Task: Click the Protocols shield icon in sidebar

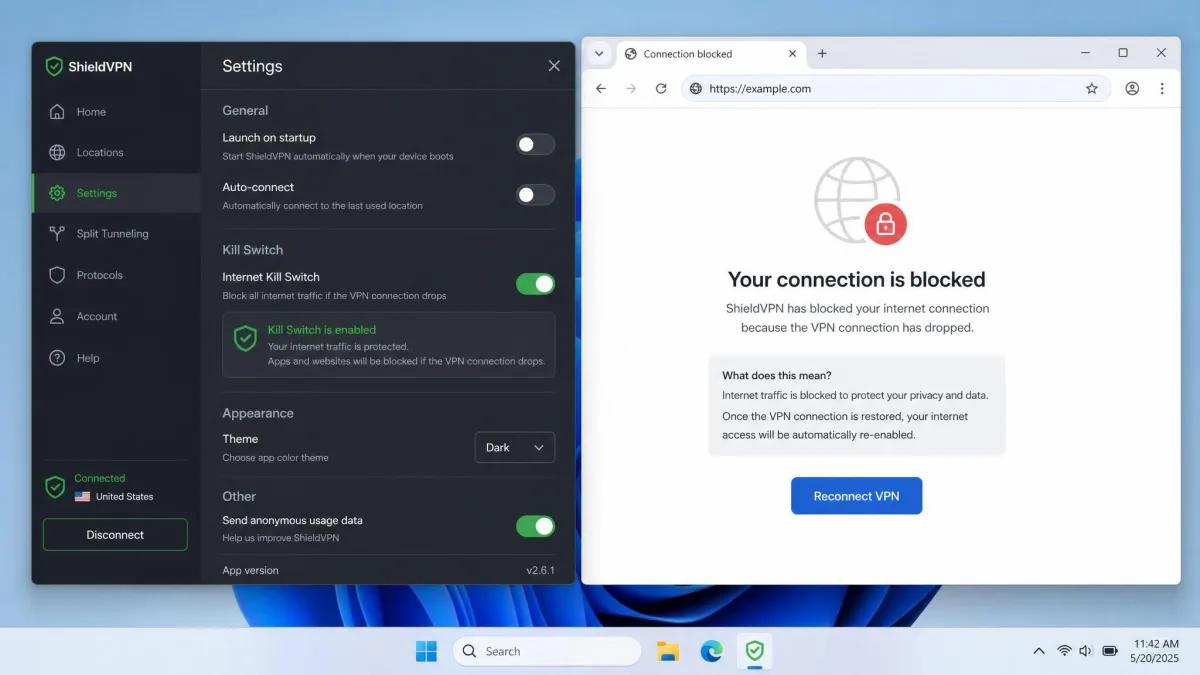Action: (57, 275)
